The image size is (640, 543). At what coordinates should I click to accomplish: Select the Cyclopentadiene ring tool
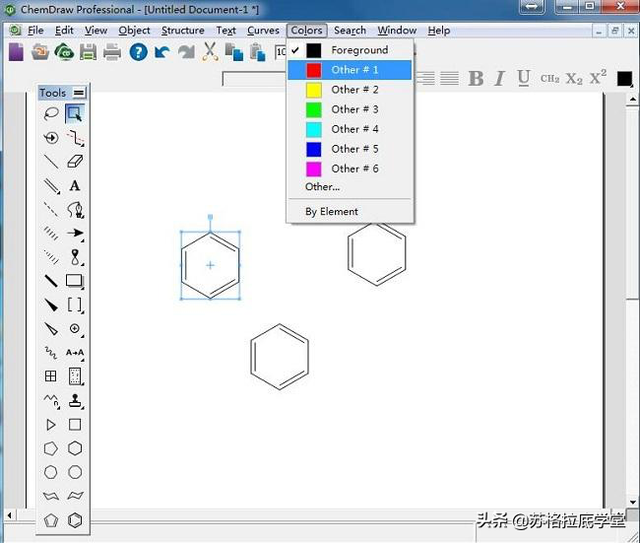point(51,520)
